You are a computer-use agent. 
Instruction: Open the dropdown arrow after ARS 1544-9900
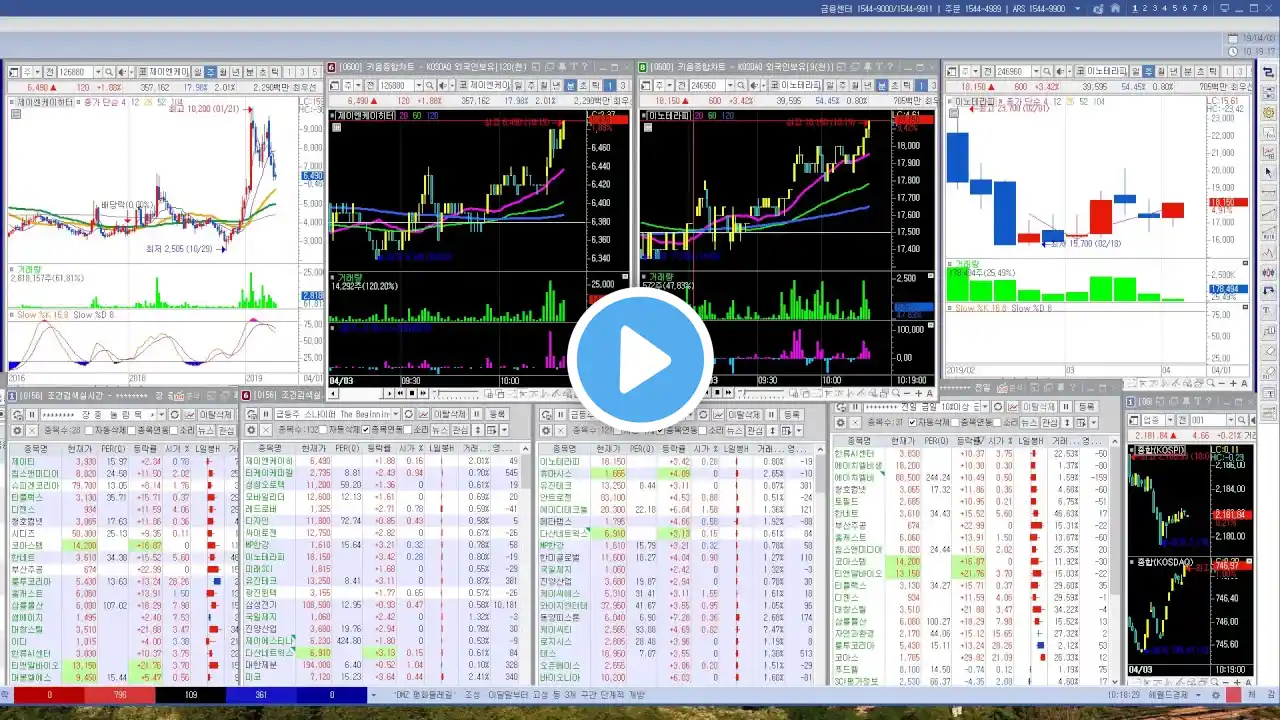(1078, 8)
